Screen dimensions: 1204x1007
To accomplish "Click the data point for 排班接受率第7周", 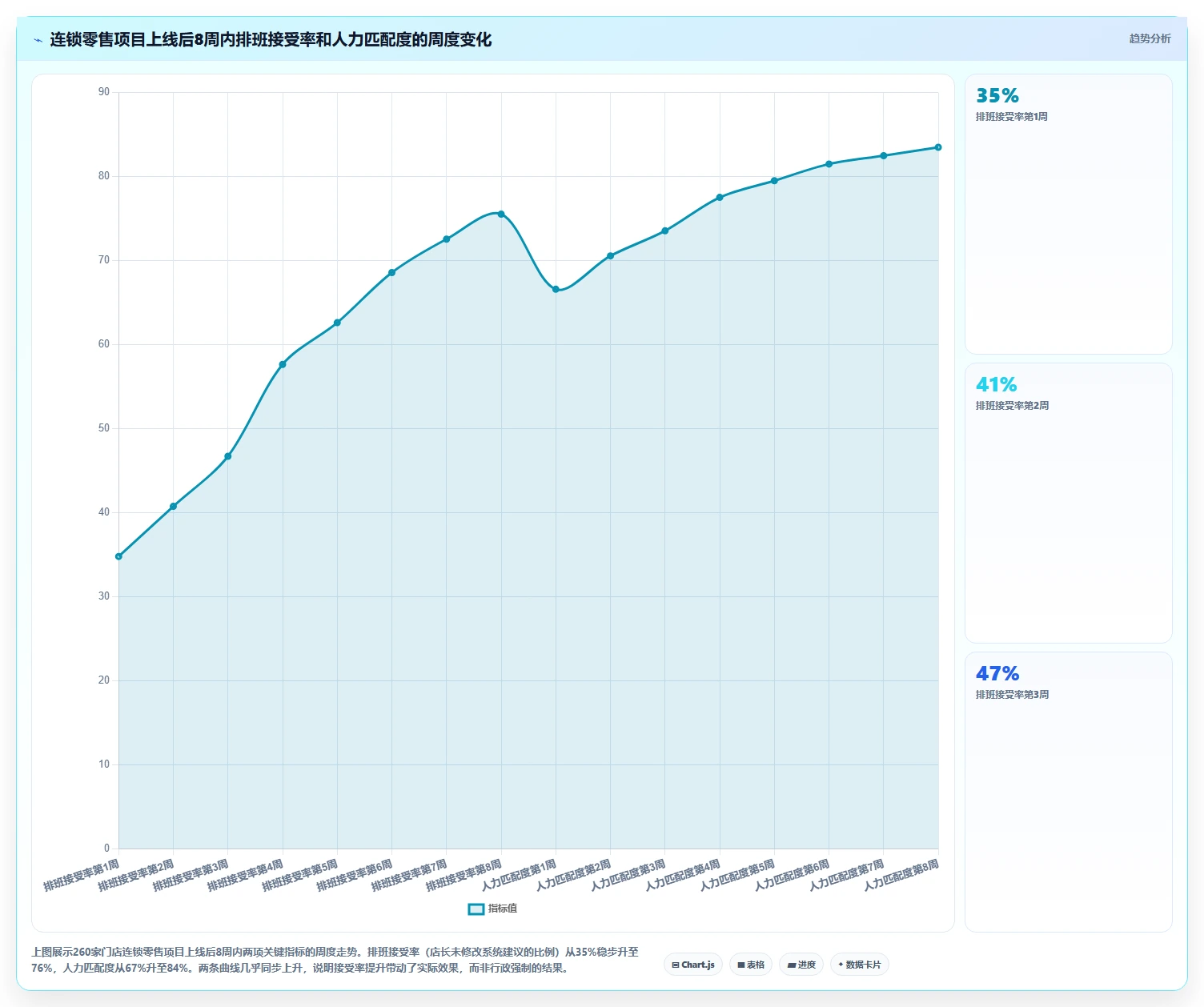I will click(x=446, y=239).
